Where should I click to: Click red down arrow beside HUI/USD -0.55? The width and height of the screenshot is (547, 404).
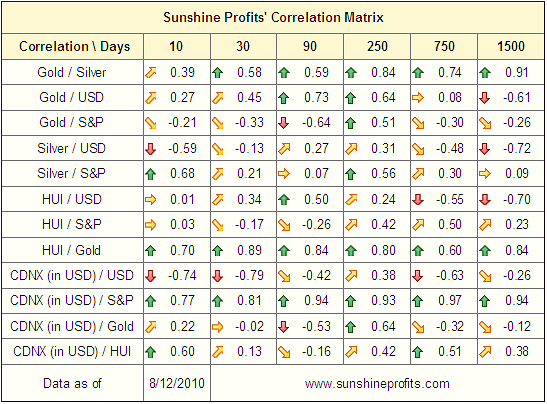pos(418,200)
